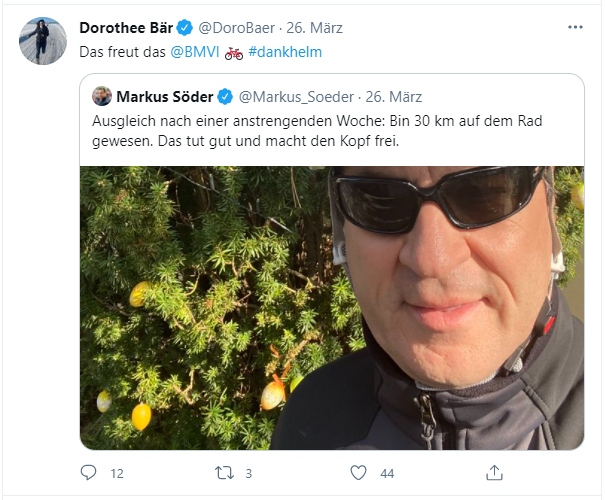Click the Markus Söder display name
This screenshot has height=500, width=605.
[x=165, y=97]
